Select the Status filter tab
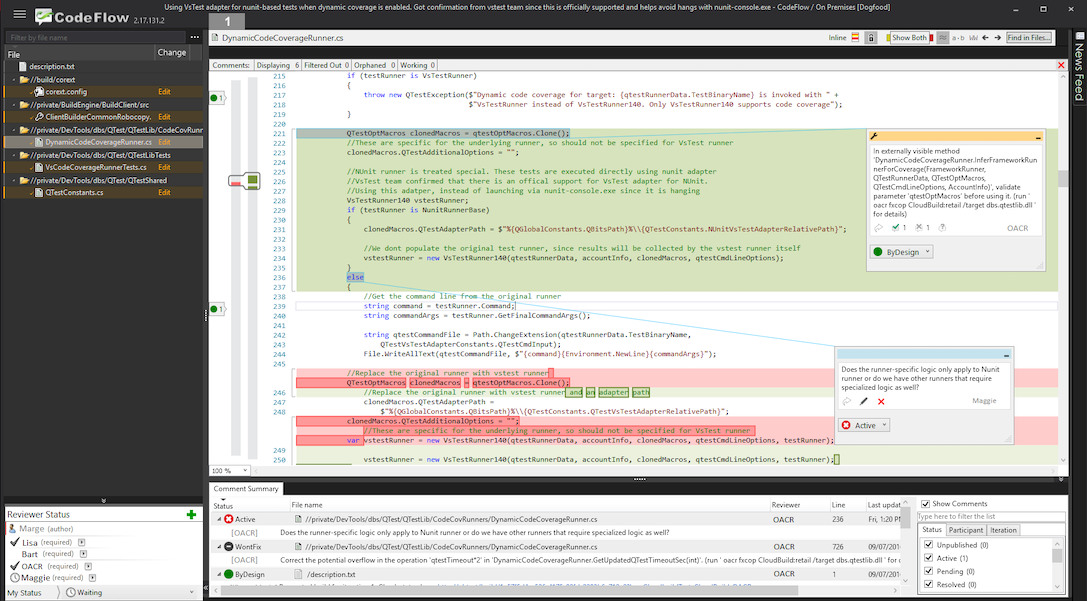The image size is (1087, 601). point(932,530)
